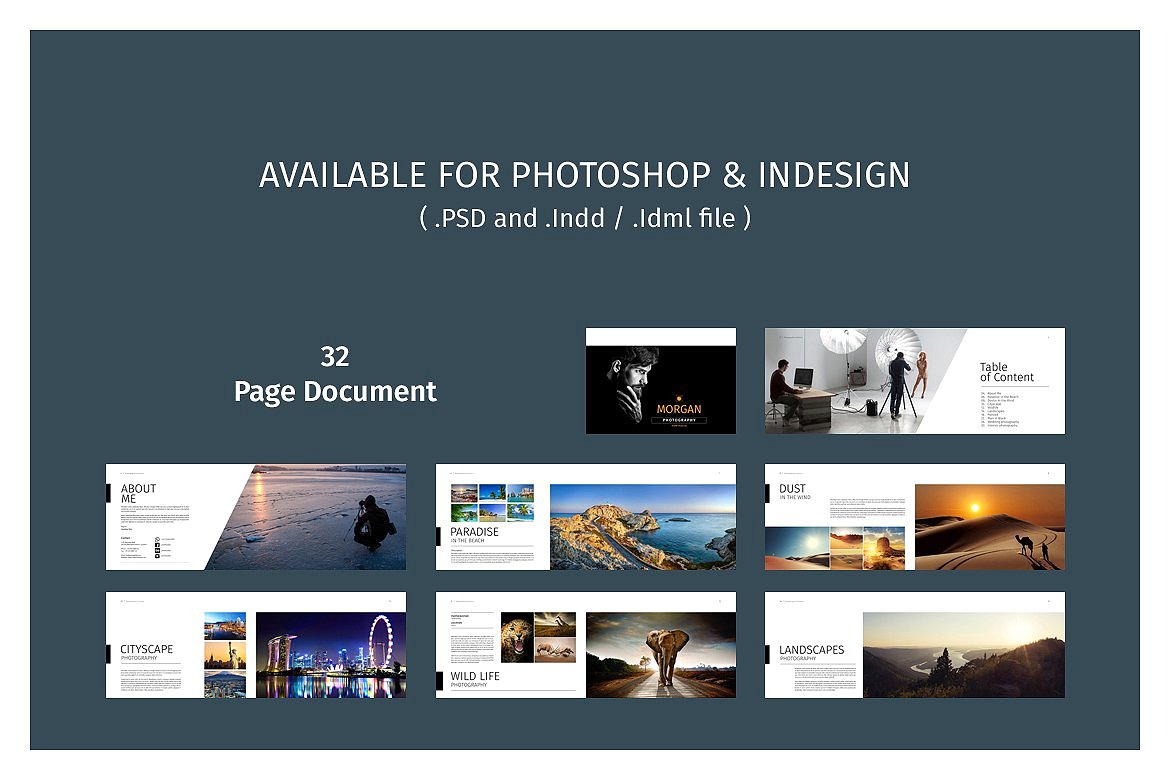Click the elephant photo on Wild Life page
The image size is (1170, 780).
click(660, 655)
